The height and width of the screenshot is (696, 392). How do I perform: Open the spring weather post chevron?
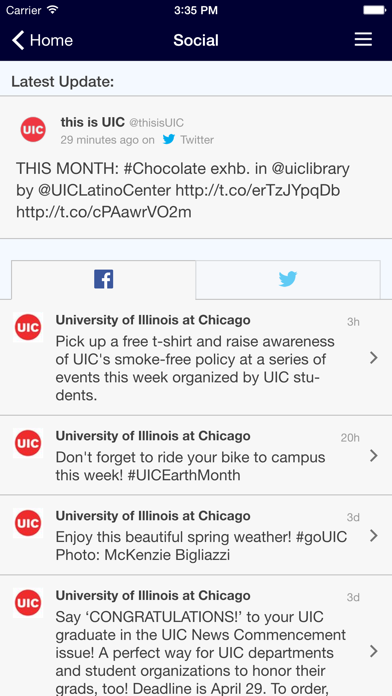(x=374, y=536)
